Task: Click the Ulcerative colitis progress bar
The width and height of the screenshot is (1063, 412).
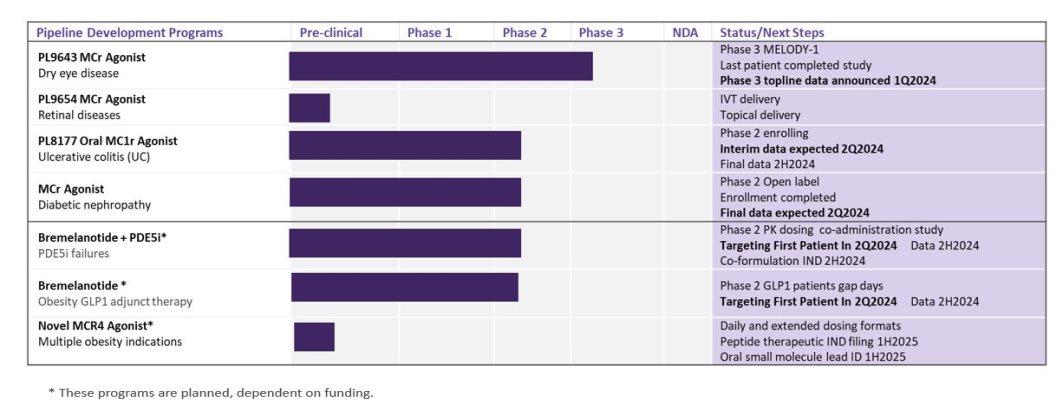Action: [x=405, y=145]
